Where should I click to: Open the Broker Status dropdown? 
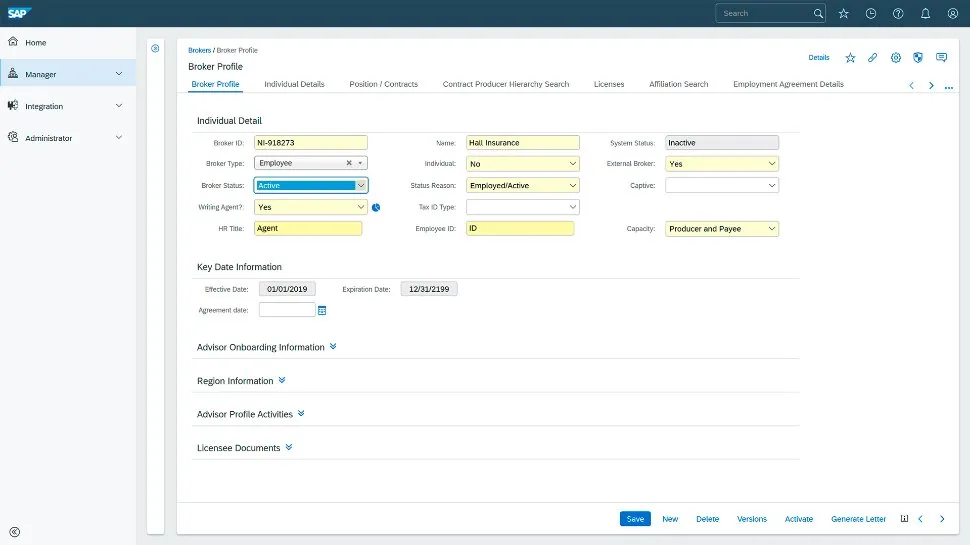(361, 185)
